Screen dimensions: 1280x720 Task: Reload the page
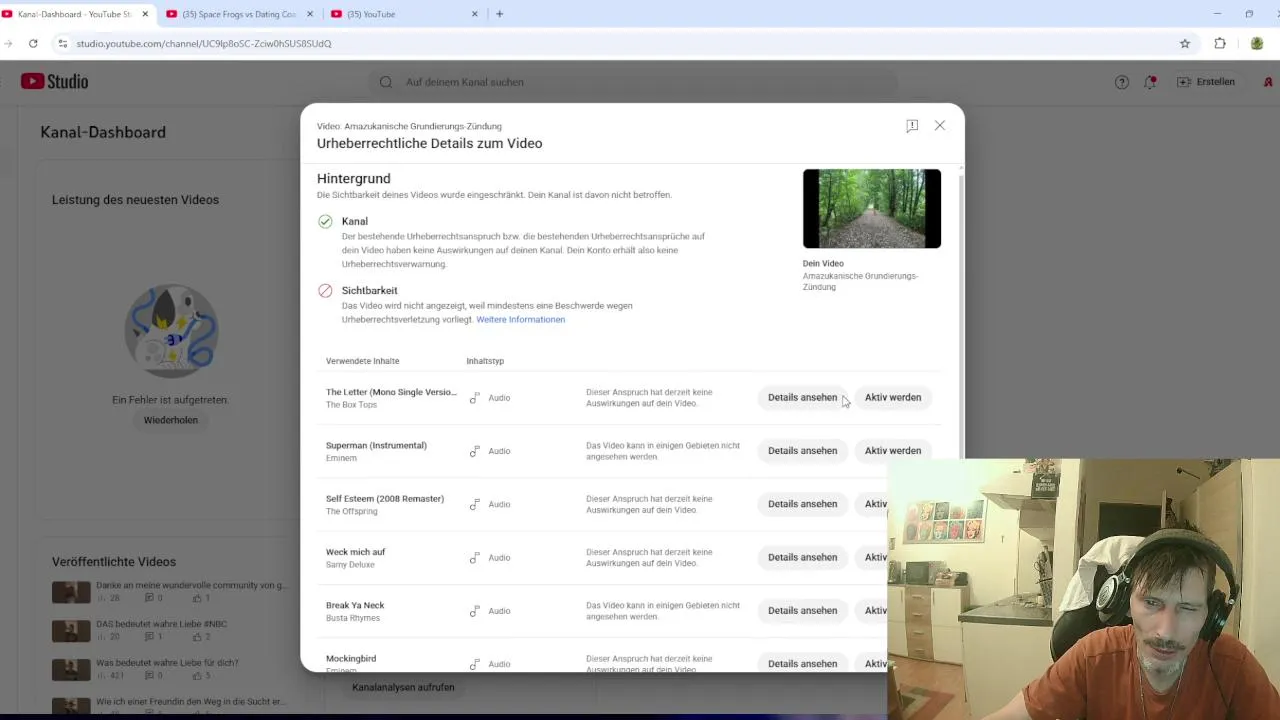pos(33,44)
